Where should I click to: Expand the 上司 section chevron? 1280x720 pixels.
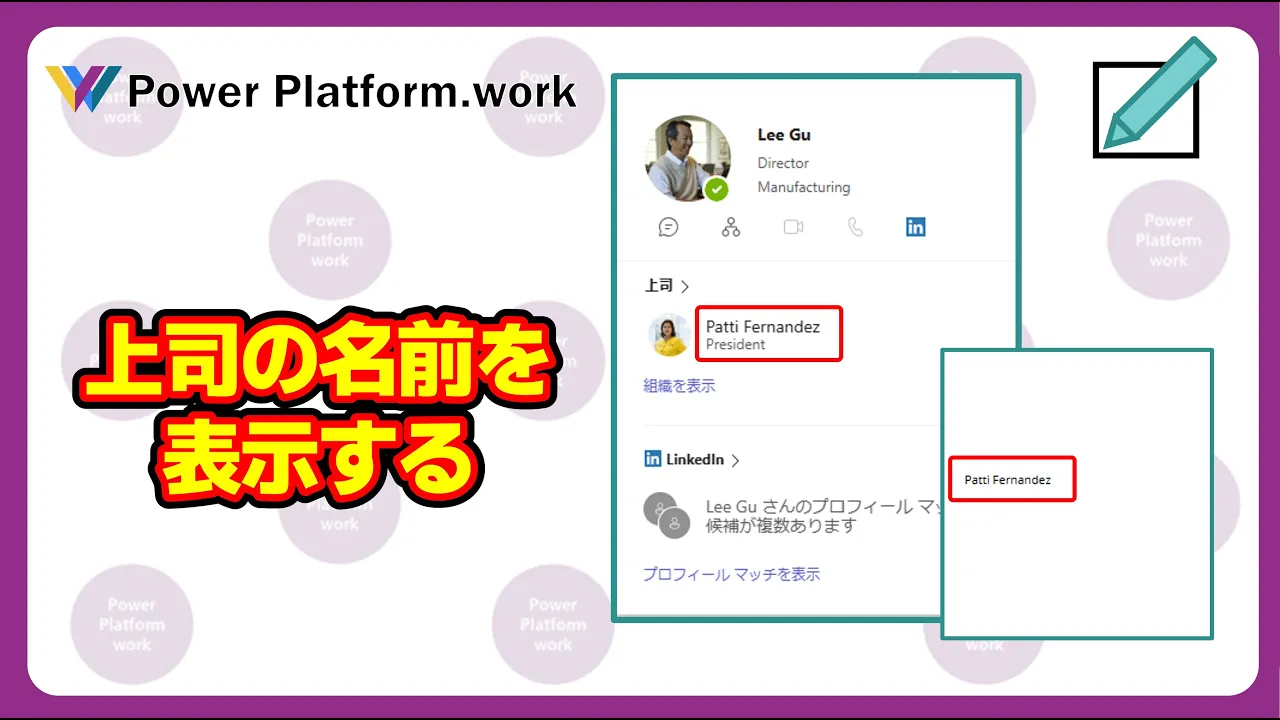click(685, 286)
